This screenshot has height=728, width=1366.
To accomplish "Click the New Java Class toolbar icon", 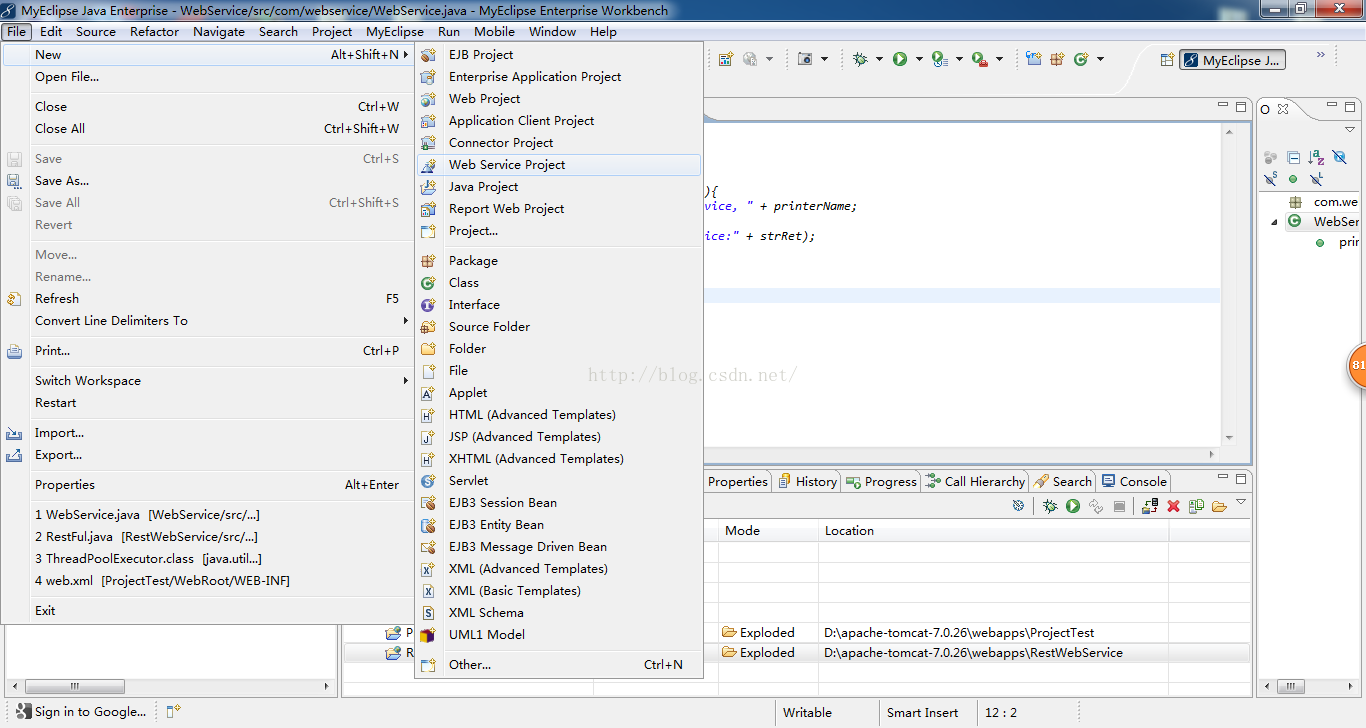I will coord(1080,59).
